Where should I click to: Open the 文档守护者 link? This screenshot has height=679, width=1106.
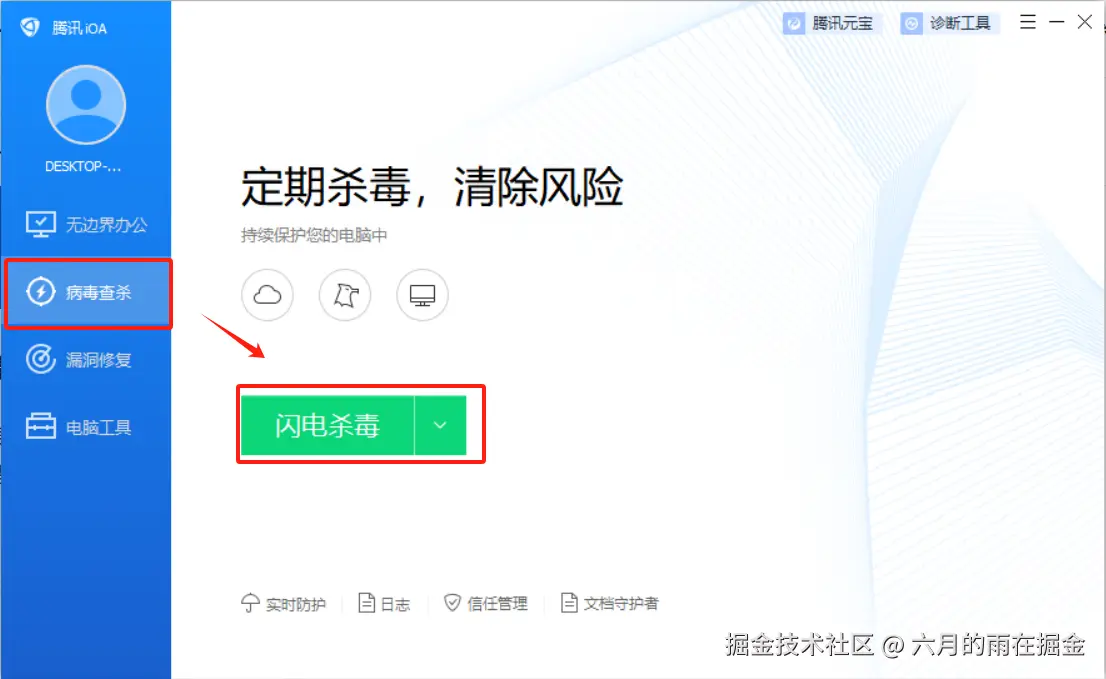609,604
